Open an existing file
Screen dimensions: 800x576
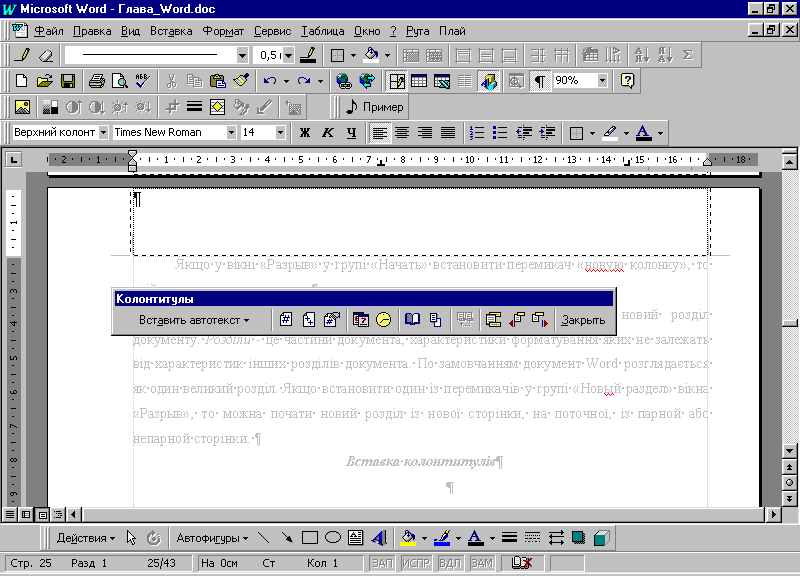pyautogui.click(x=45, y=81)
